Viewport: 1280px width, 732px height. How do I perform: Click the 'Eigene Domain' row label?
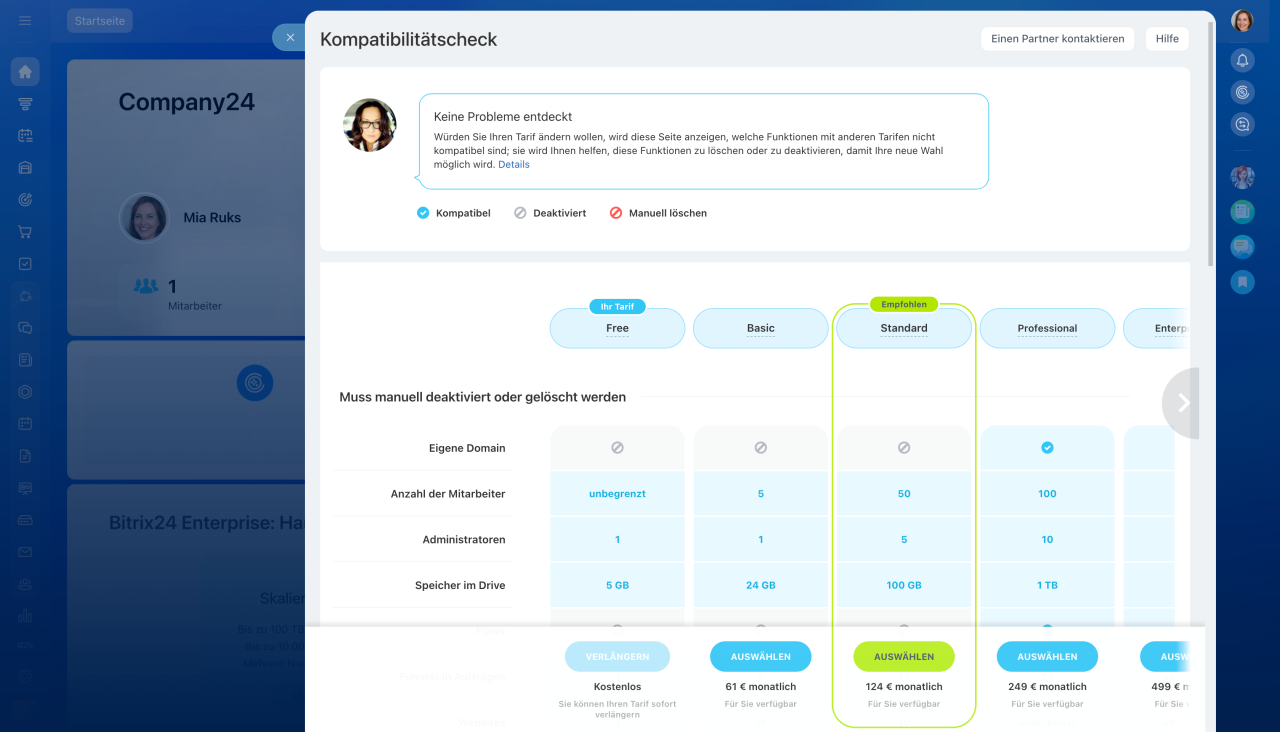(467, 448)
